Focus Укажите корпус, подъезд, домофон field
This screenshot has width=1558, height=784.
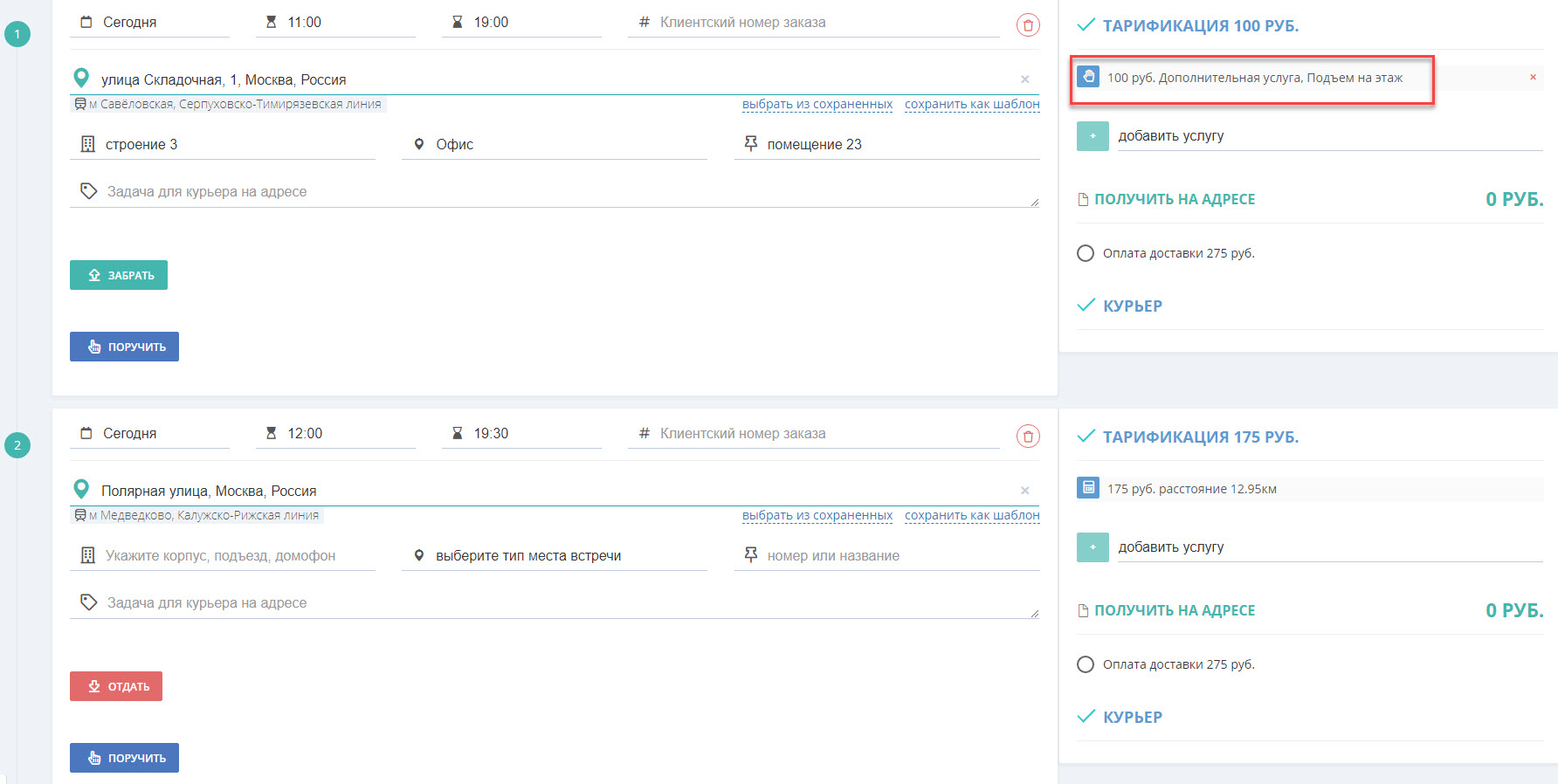point(223,555)
